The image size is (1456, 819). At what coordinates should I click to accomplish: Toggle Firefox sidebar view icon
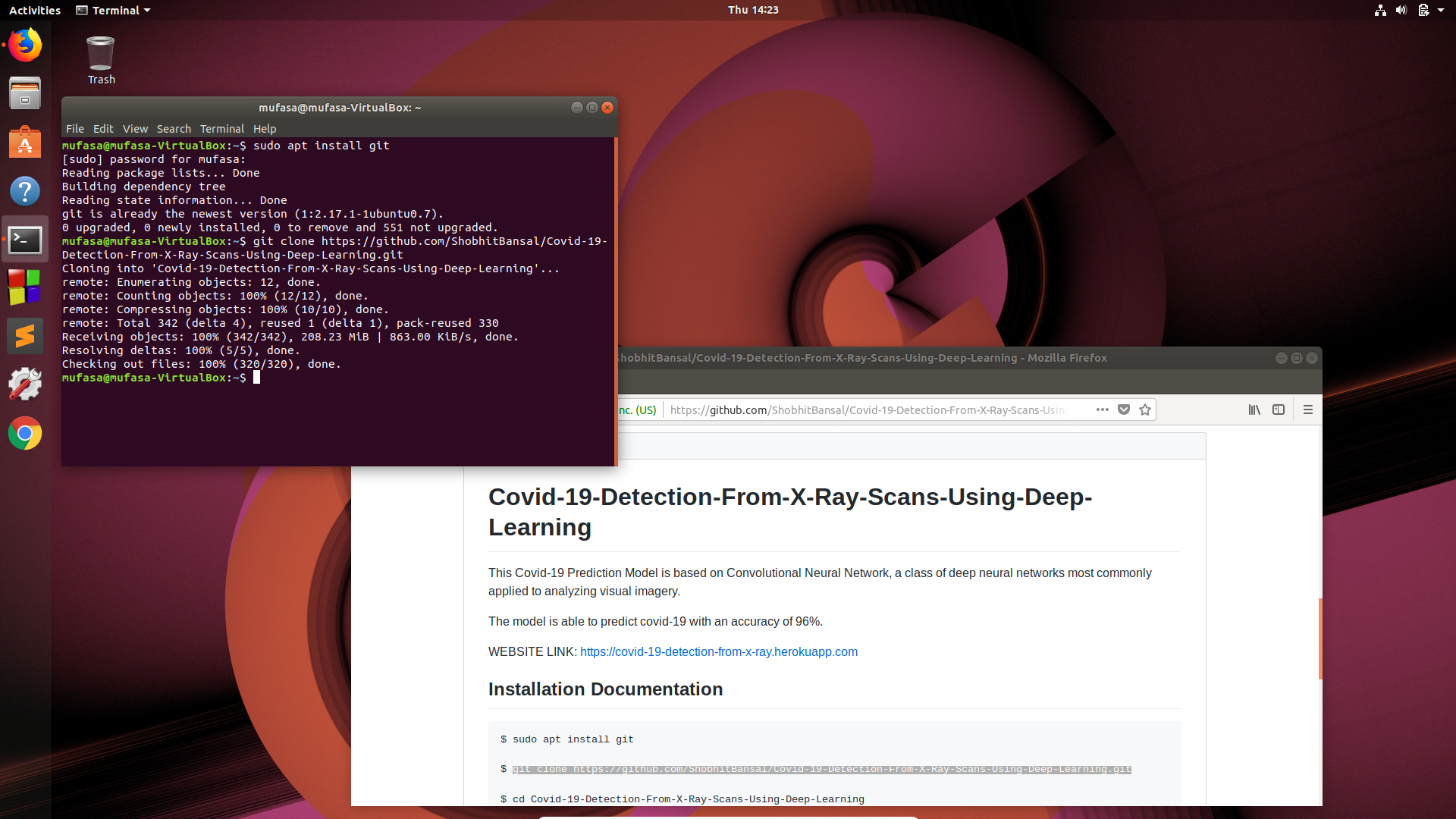click(1279, 409)
